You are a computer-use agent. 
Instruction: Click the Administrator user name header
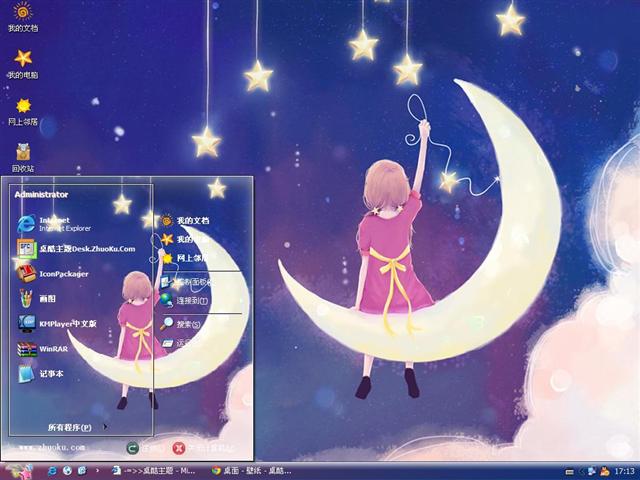pos(41,195)
